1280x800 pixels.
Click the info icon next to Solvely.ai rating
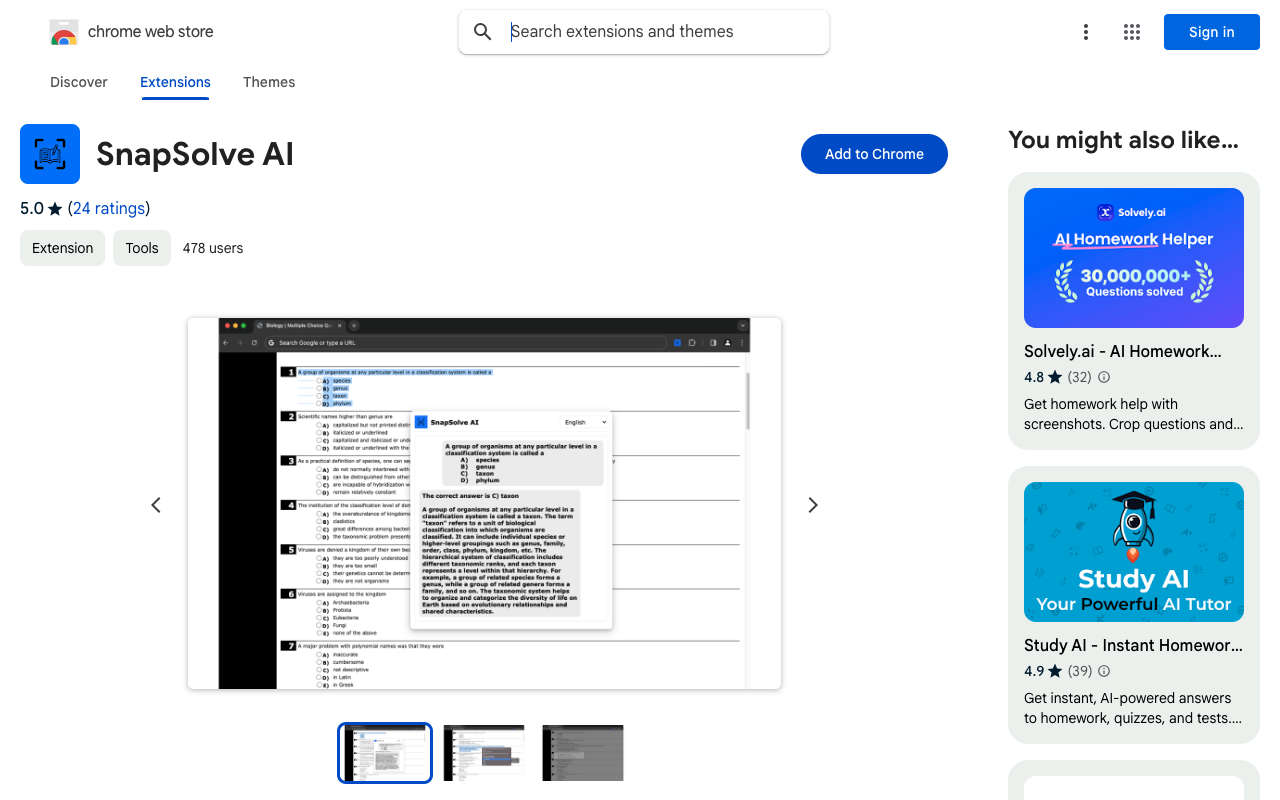point(1104,377)
